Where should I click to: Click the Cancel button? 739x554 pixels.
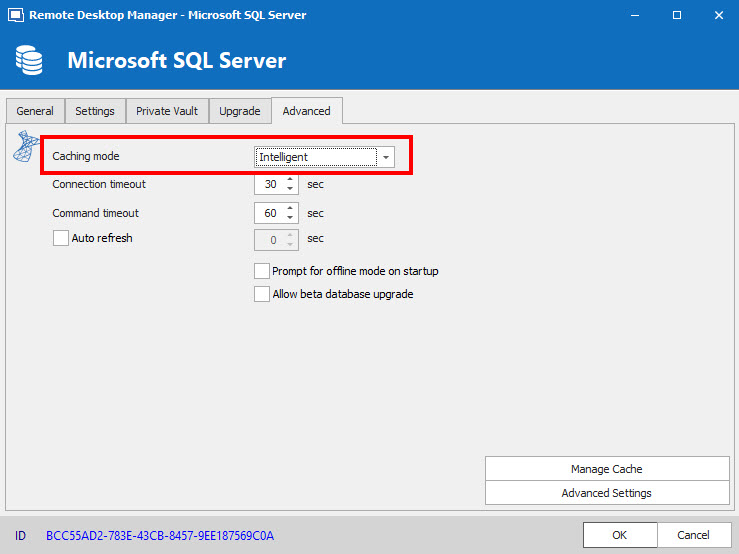pos(693,535)
